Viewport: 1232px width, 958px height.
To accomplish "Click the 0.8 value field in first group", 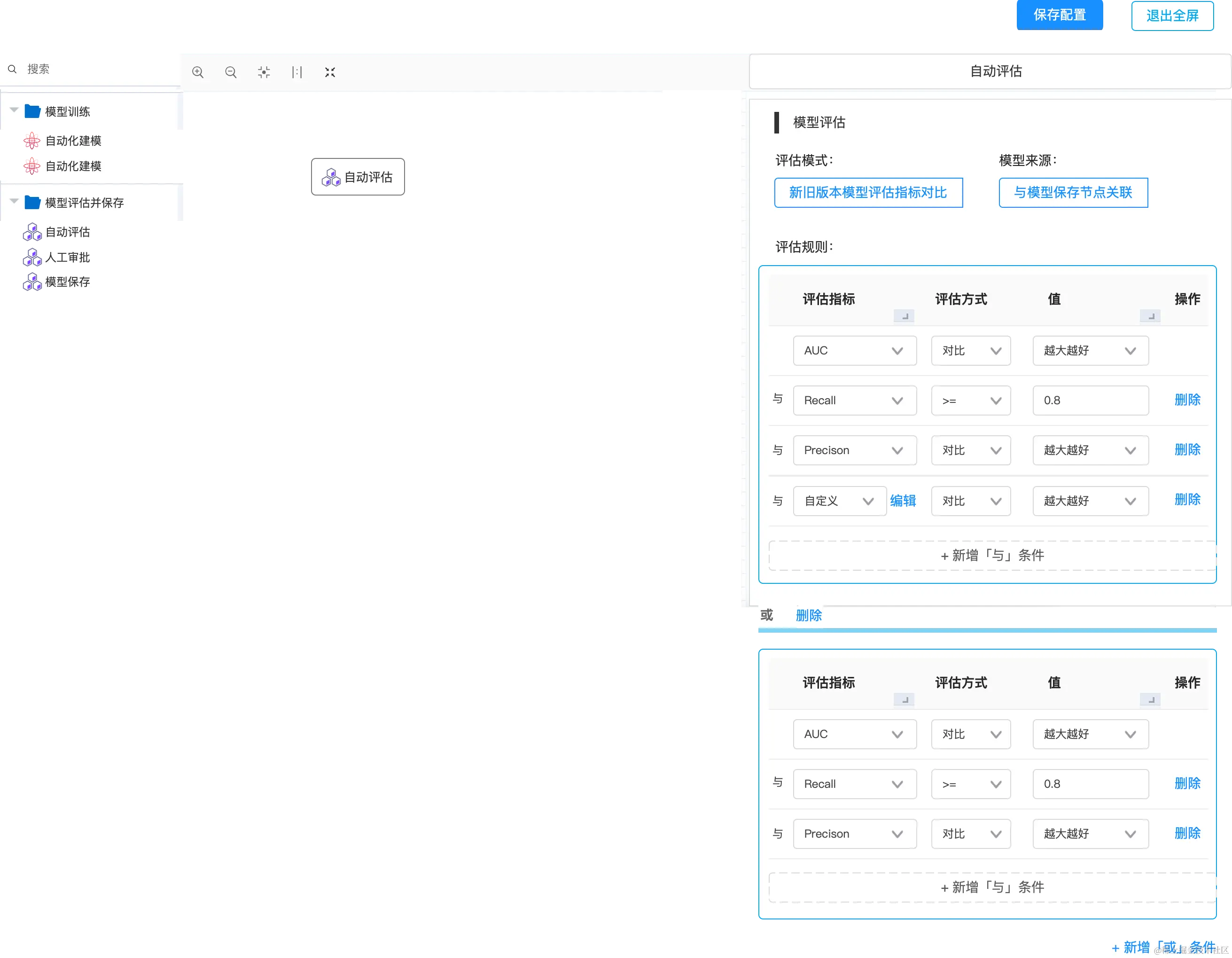I will (x=1090, y=400).
